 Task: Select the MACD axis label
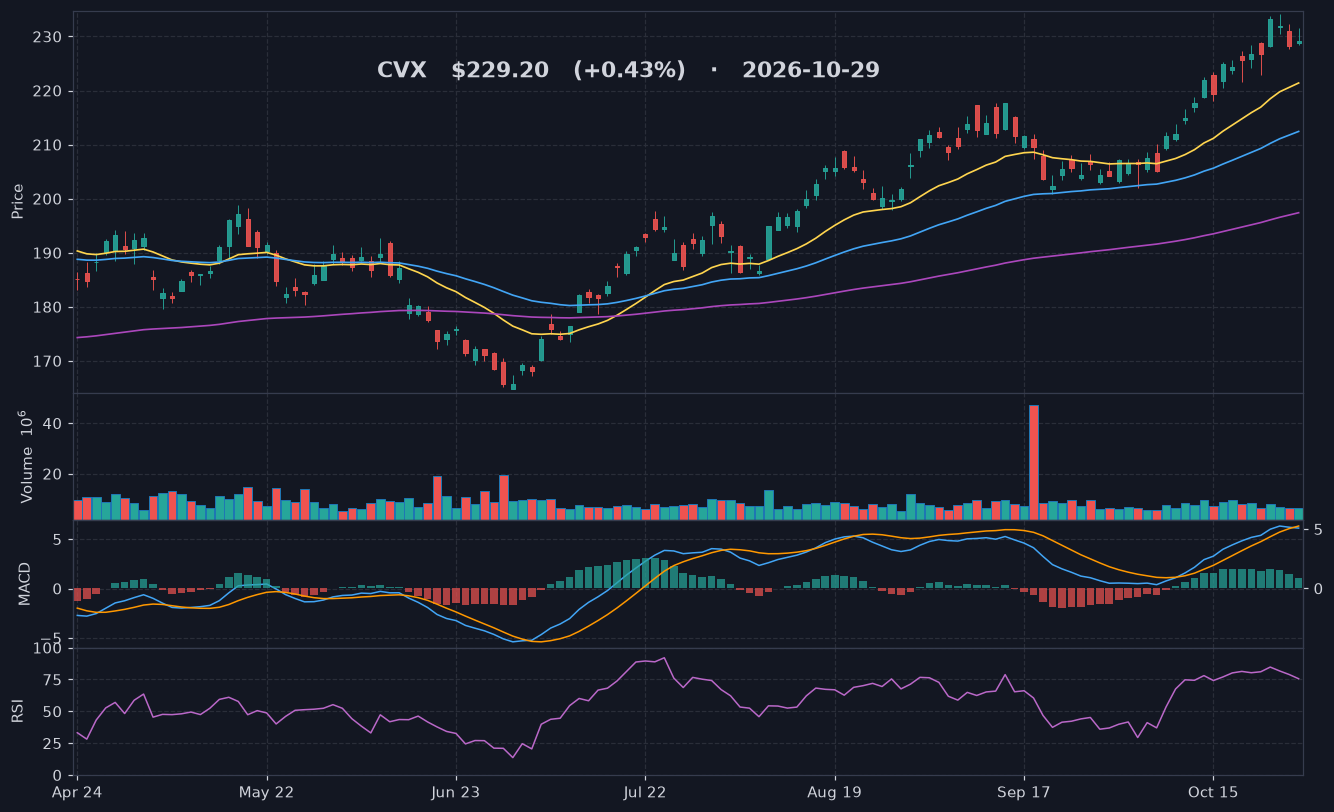(25, 584)
